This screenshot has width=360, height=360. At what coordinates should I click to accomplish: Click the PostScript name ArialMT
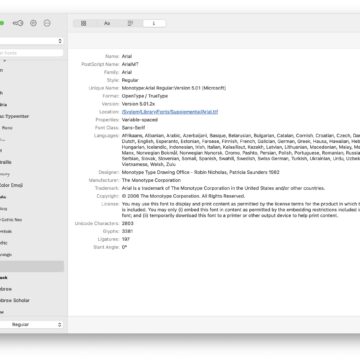pos(130,64)
